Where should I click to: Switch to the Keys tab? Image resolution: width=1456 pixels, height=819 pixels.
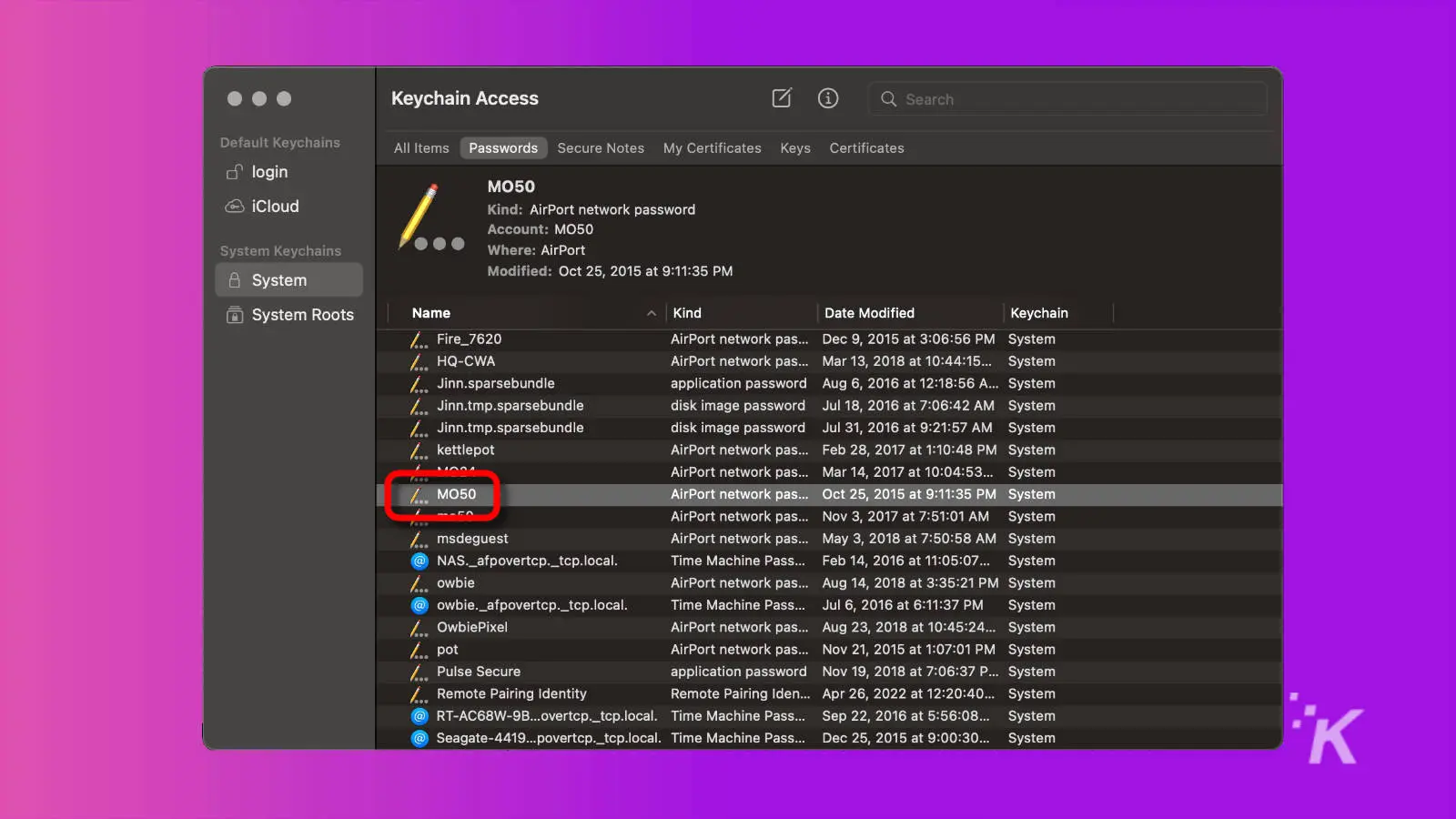pyautogui.click(x=795, y=148)
